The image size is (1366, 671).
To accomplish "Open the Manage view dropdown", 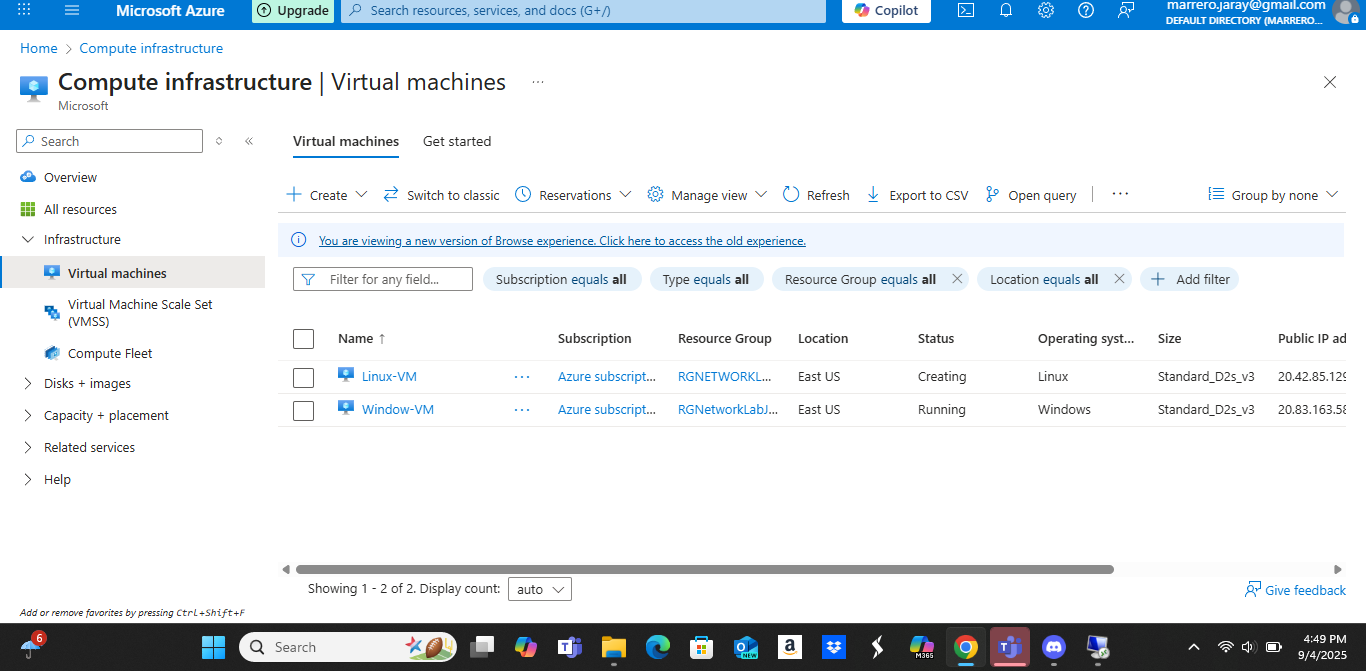I will click(x=707, y=195).
